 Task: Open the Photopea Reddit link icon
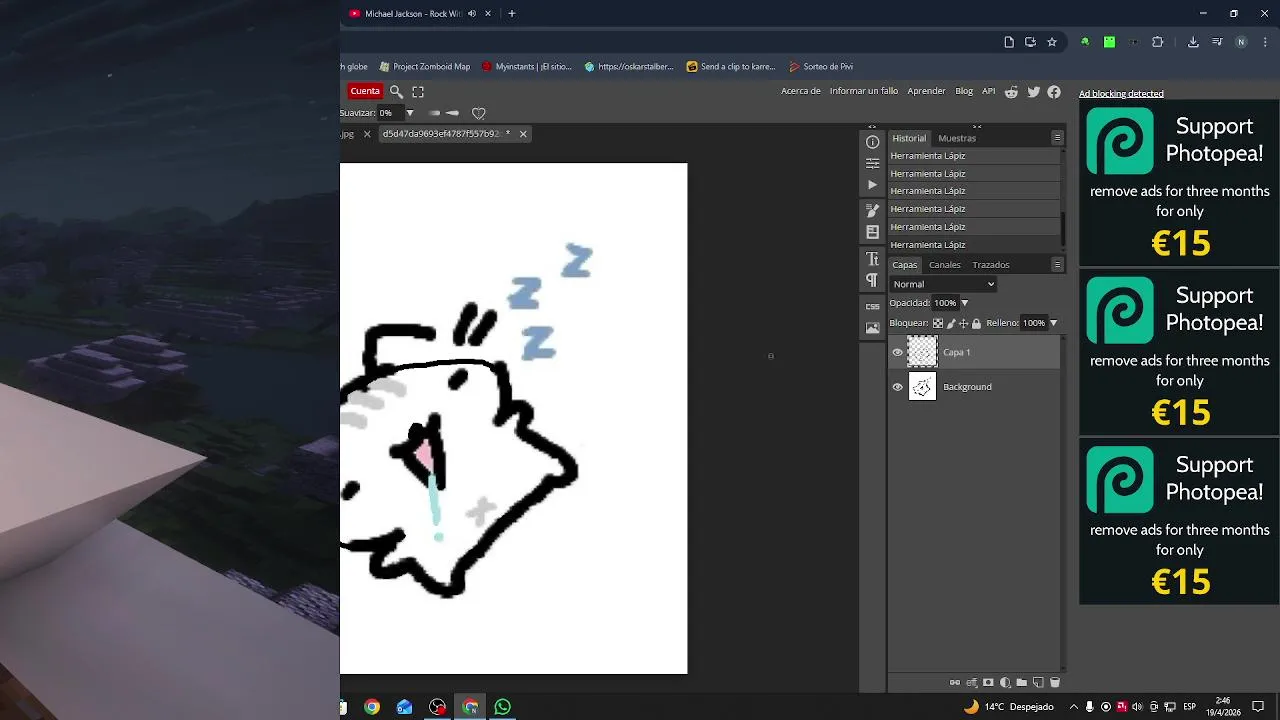tap(1011, 91)
